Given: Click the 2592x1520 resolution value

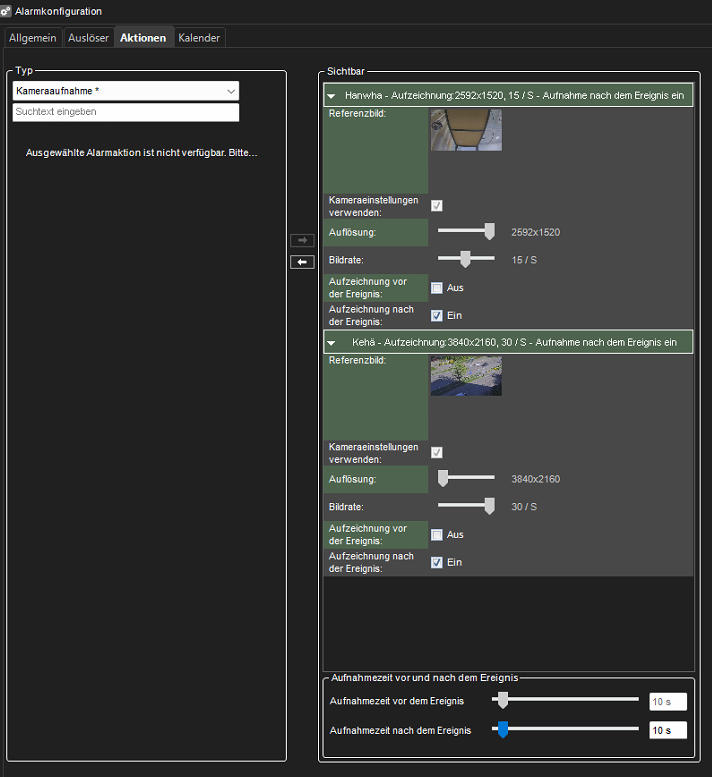Looking at the screenshot, I should tap(536, 232).
